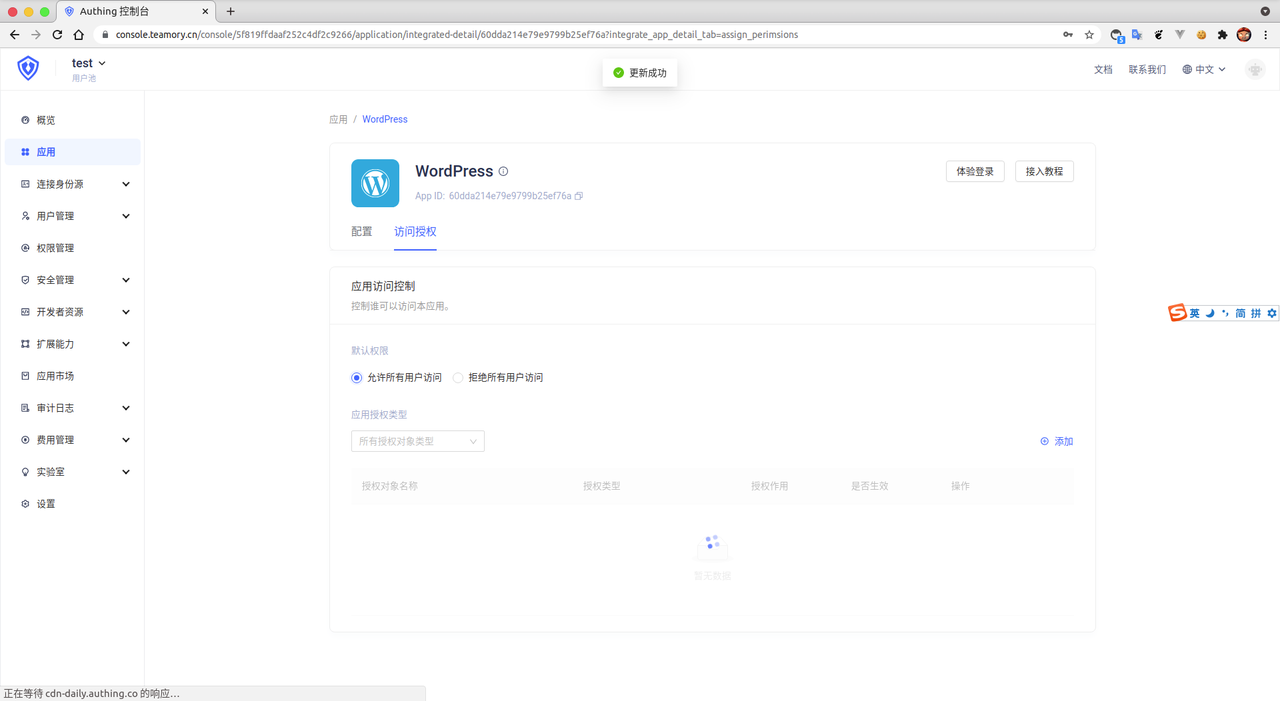Click the WordPress app logo
Image resolution: width=1280 pixels, height=701 pixels.
[375, 183]
